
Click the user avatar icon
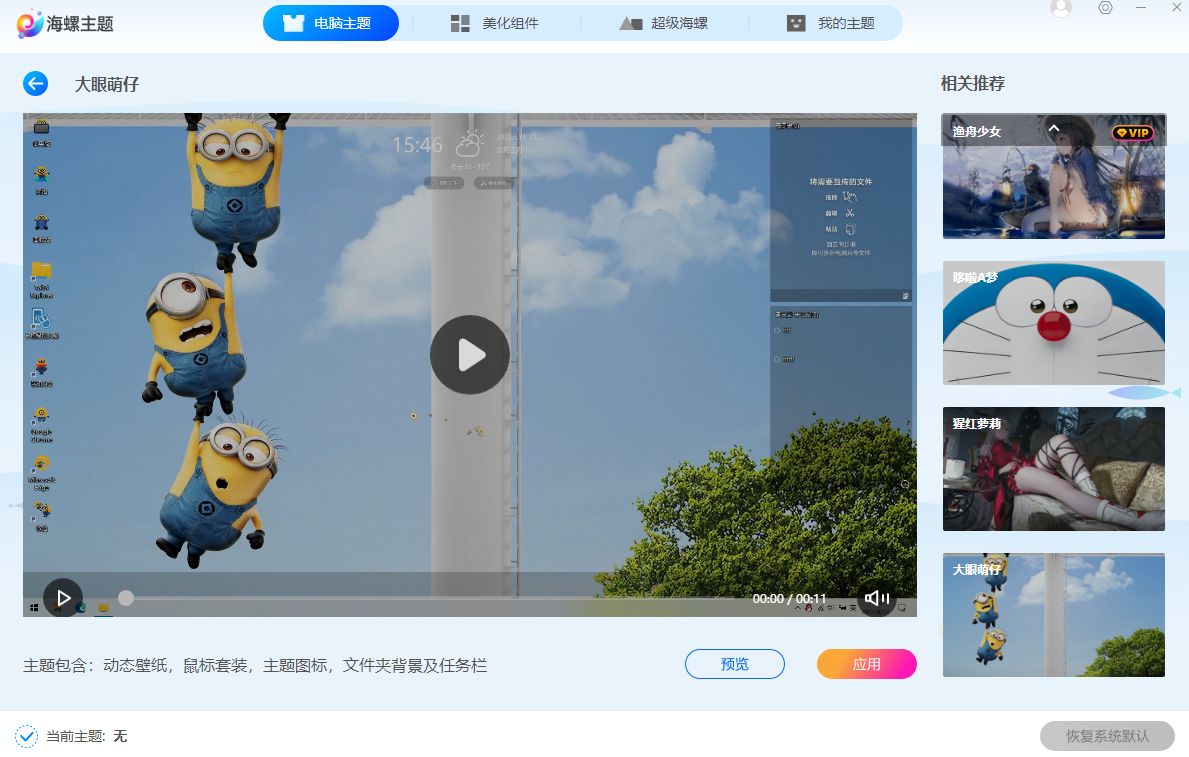1059,8
